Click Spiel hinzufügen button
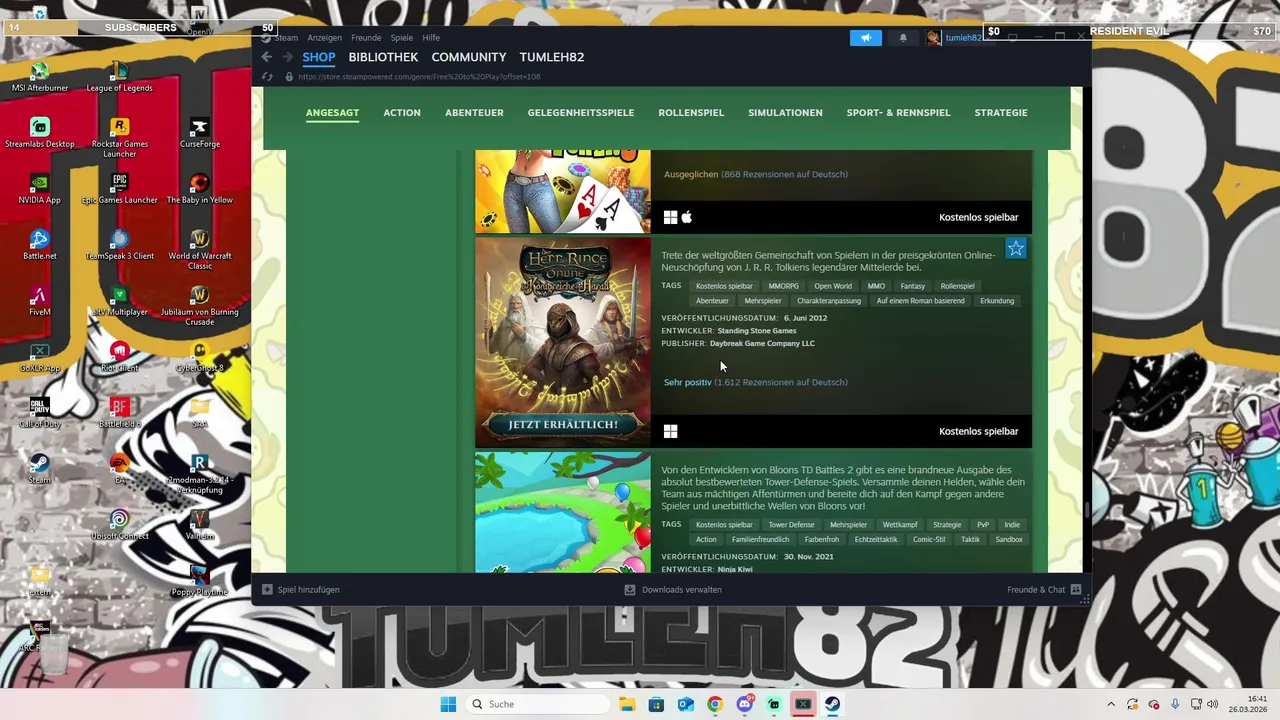Screen dimensions: 1280x720 tap(301, 590)
